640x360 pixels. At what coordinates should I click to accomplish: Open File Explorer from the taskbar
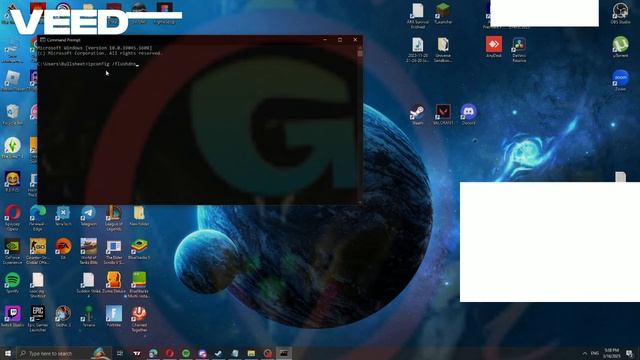tap(251, 353)
